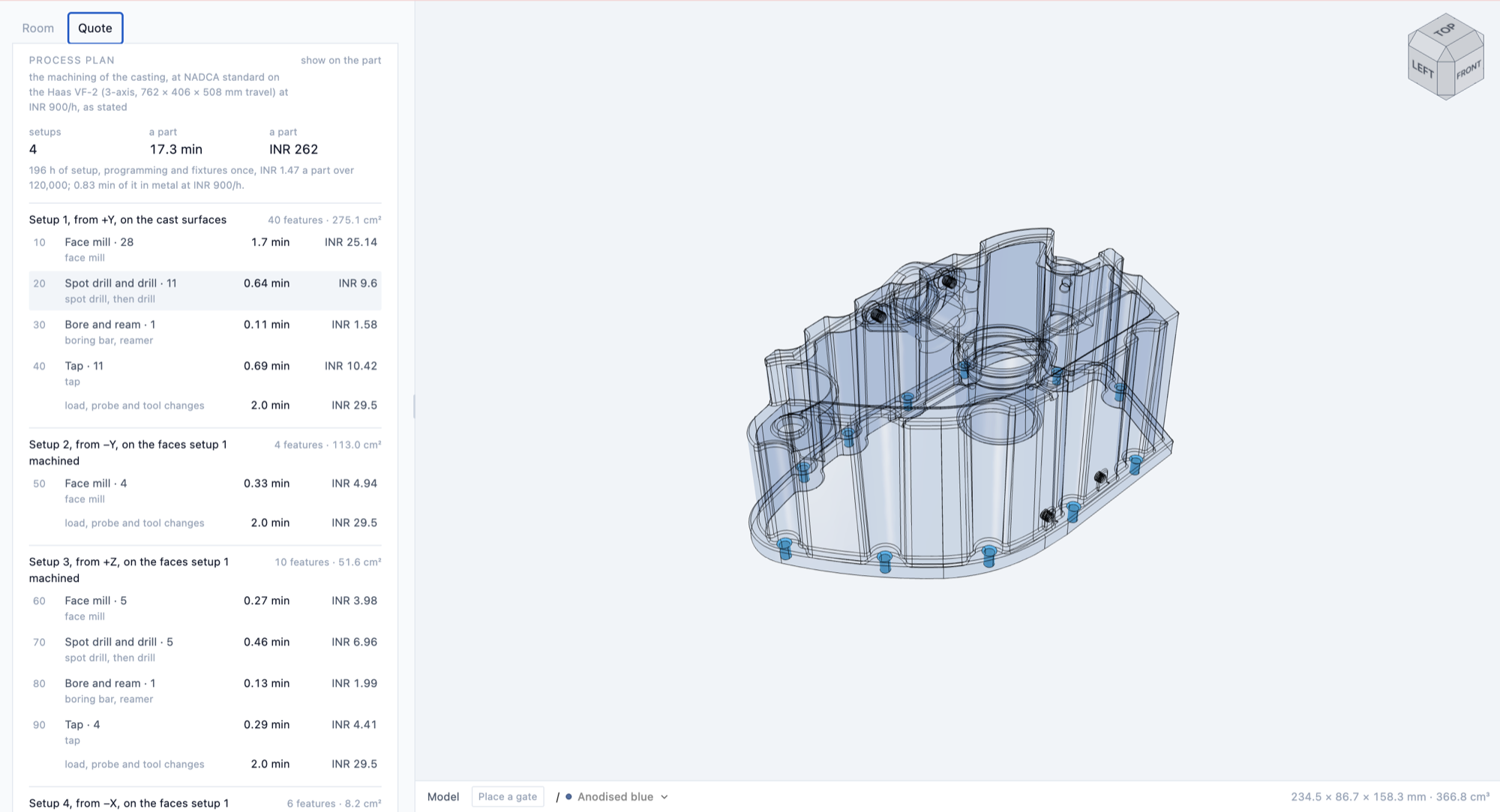Click the Setup 4 from –X heading
1500x812 pixels.
129,803
